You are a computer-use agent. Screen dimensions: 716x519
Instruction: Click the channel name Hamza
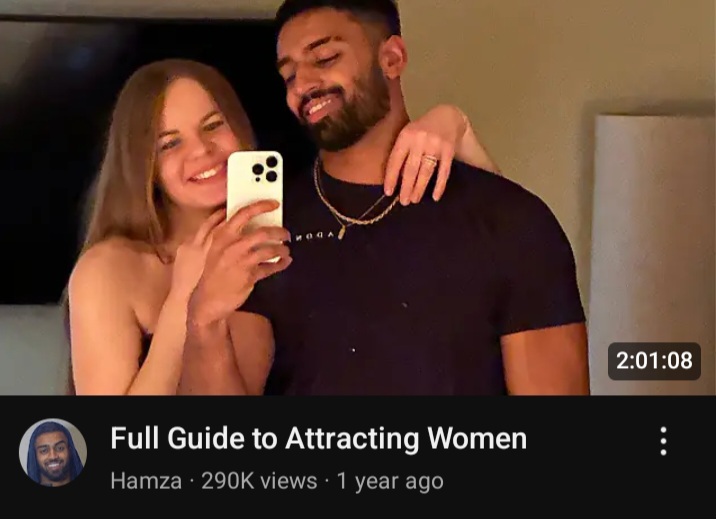146,481
